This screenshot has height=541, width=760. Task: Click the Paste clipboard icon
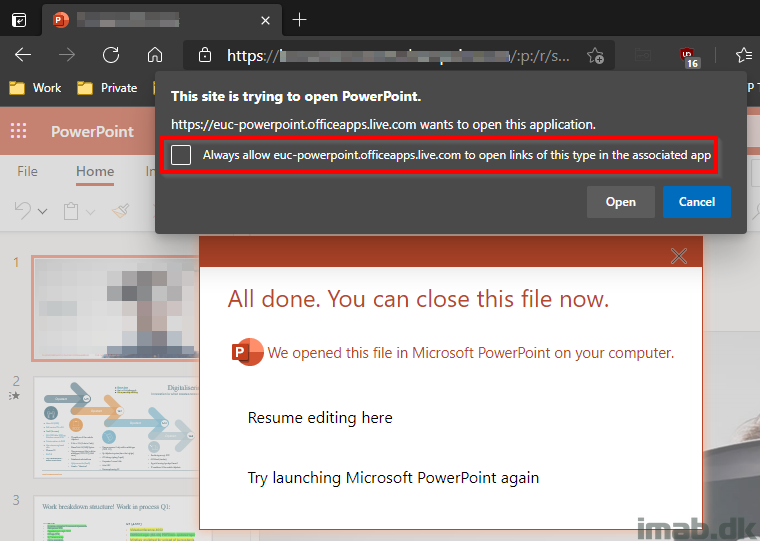(71, 211)
